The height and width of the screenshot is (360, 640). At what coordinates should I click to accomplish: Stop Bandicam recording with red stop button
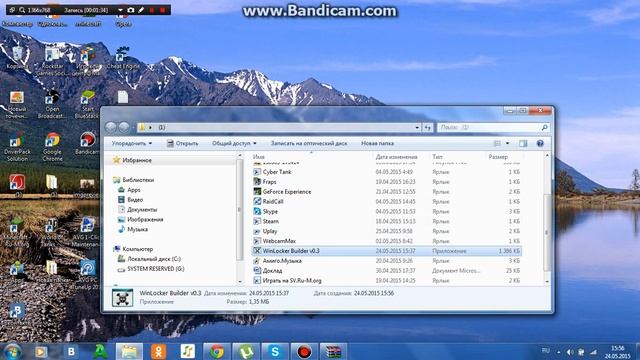pyautogui.click(x=162, y=10)
